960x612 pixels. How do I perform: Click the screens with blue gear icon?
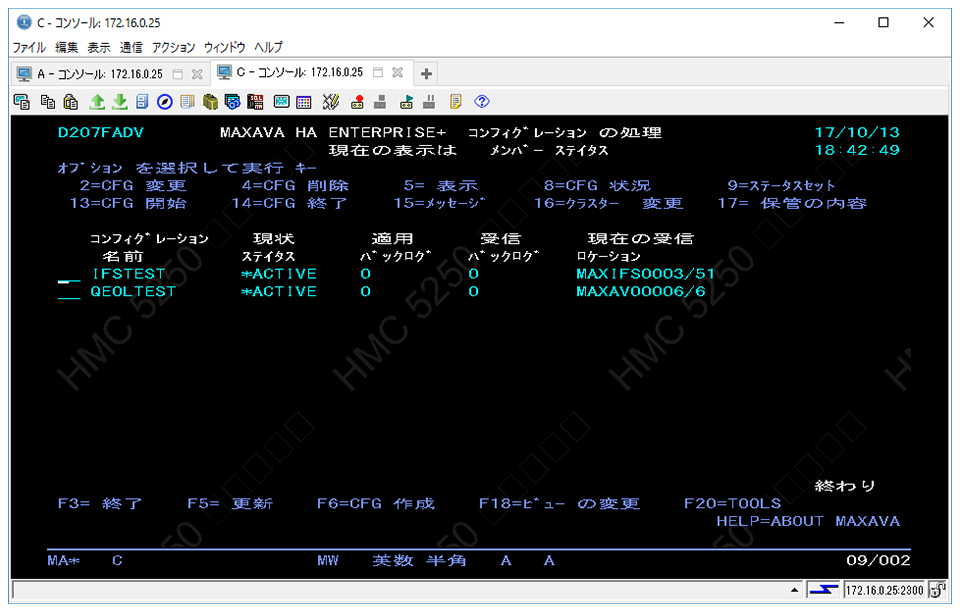[233, 102]
